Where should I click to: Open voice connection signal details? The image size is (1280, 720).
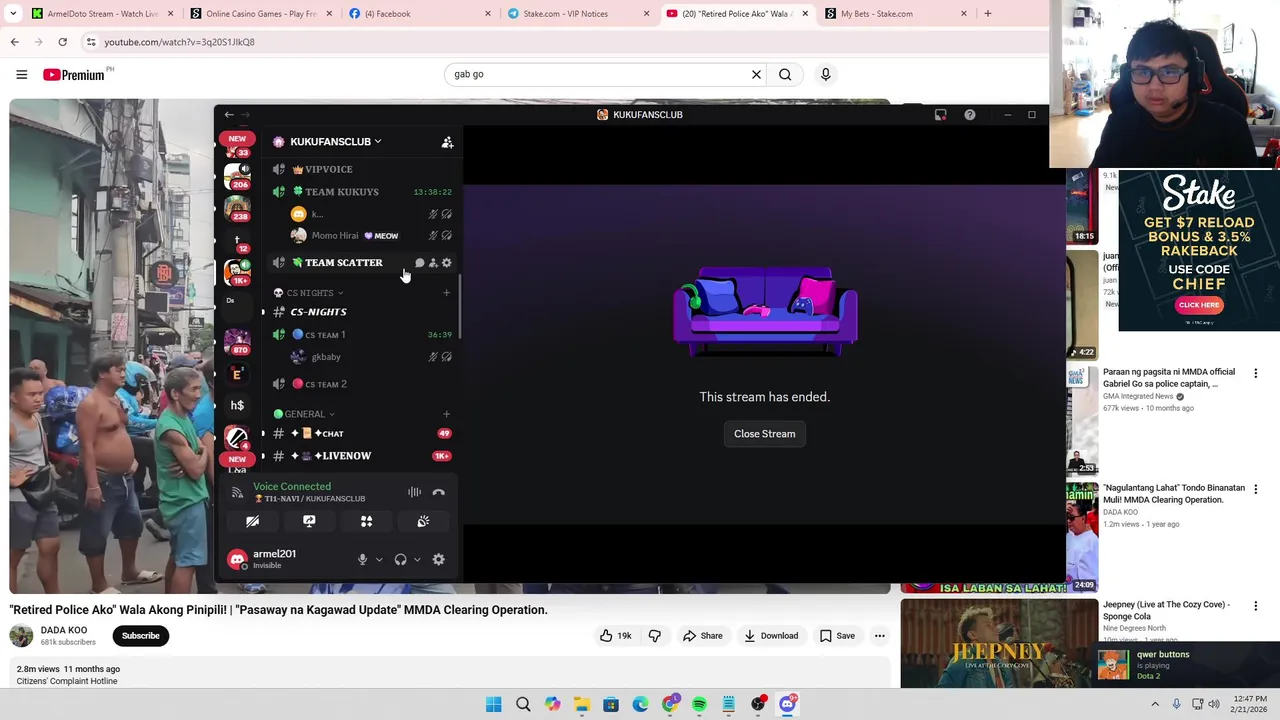click(x=237, y=492)
